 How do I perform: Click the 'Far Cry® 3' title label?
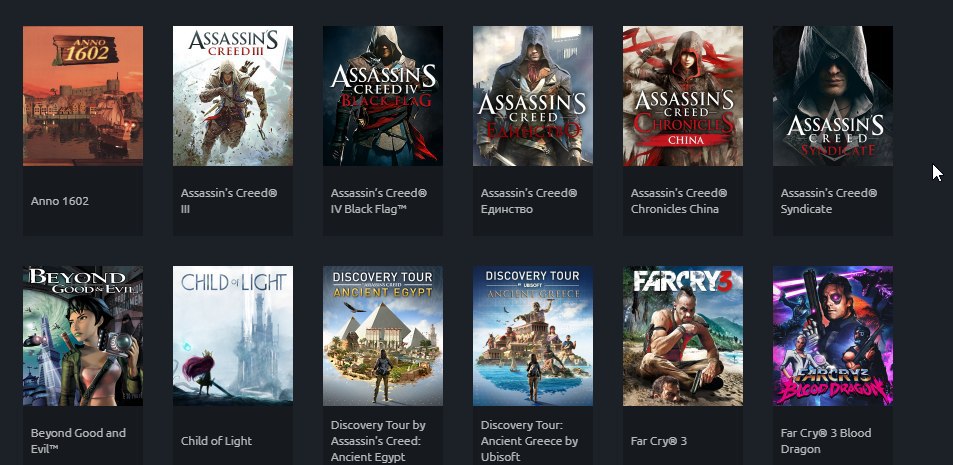click(x=659, y=441)
